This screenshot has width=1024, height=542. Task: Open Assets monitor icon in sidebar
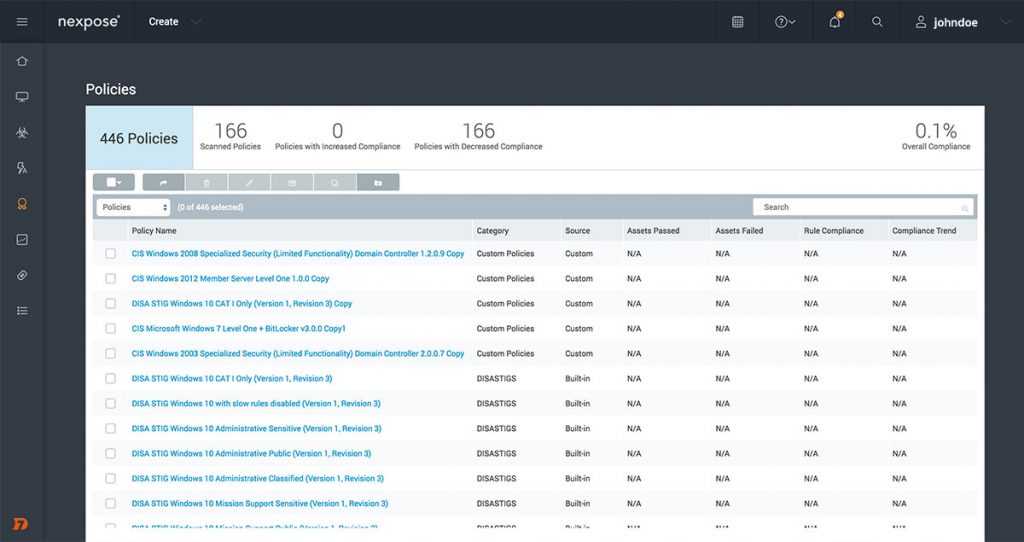(x=22, y=97)
